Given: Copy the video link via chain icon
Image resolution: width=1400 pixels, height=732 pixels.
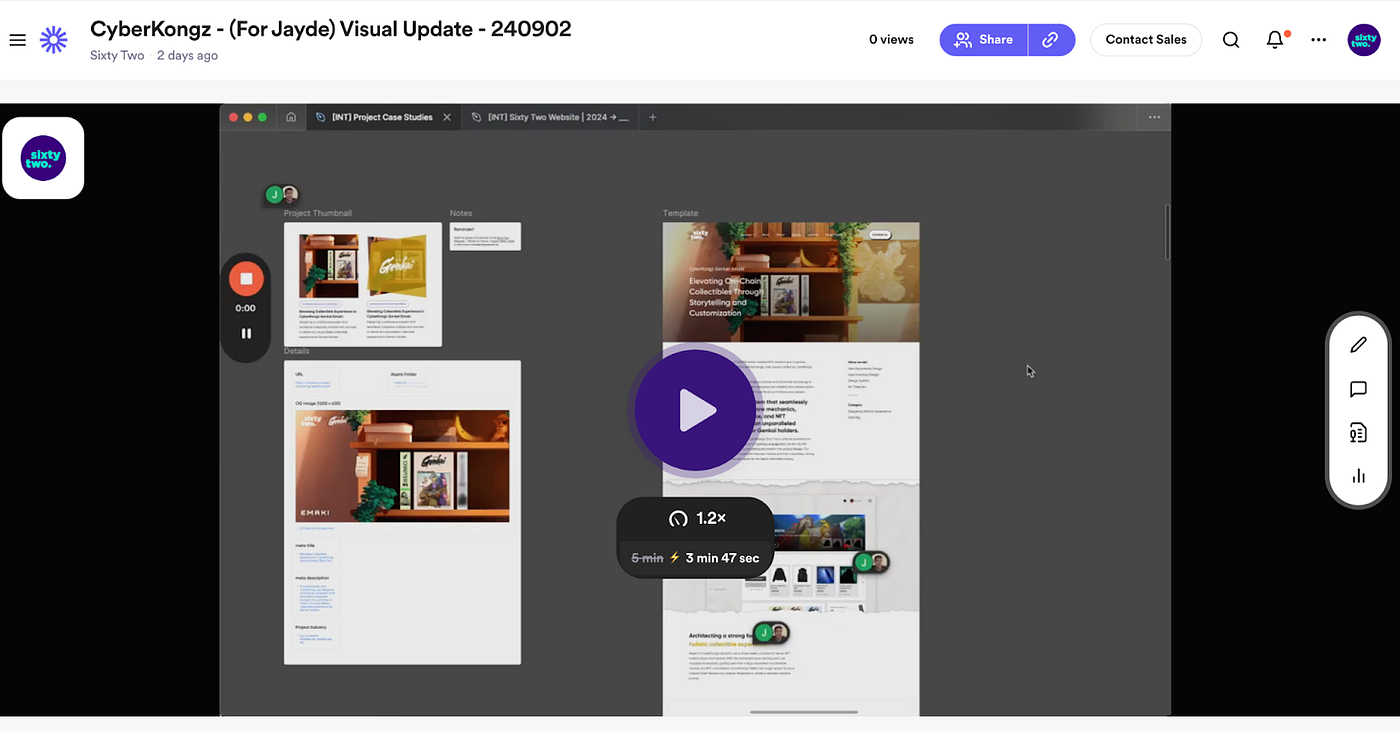Looking at the screenshot, I should (1051, 40).
